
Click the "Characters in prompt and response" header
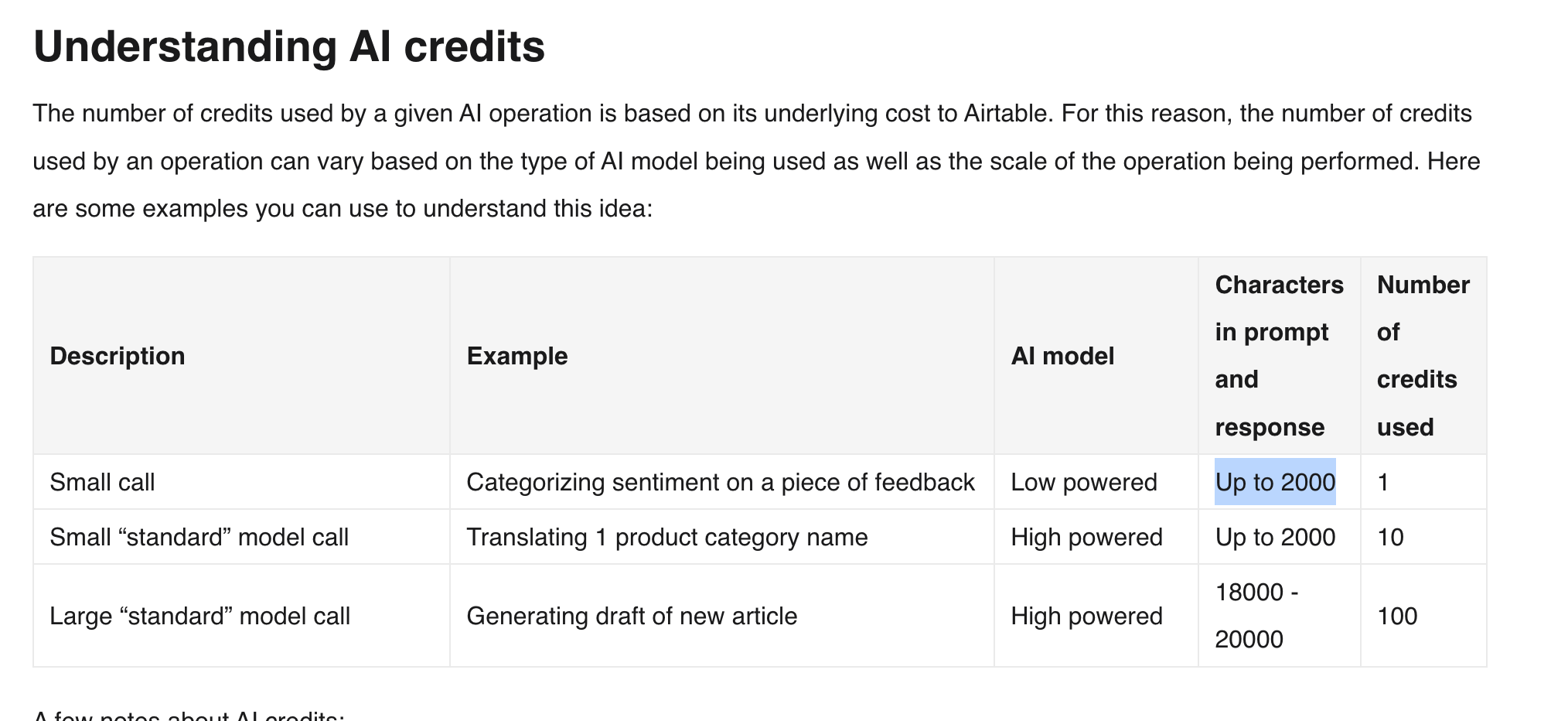pos(1279,356)
